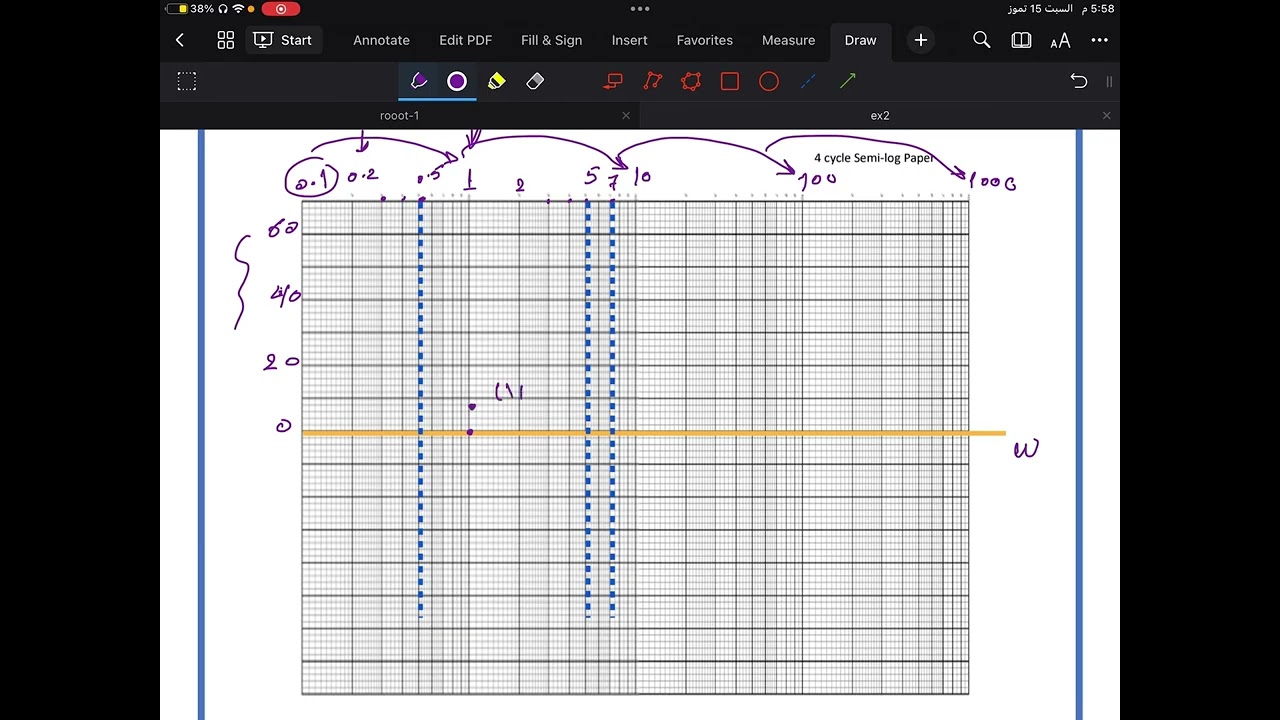Open the three-dot more options menu
This screenshot has width=1280, height=720.
(x=1099, y=40)
